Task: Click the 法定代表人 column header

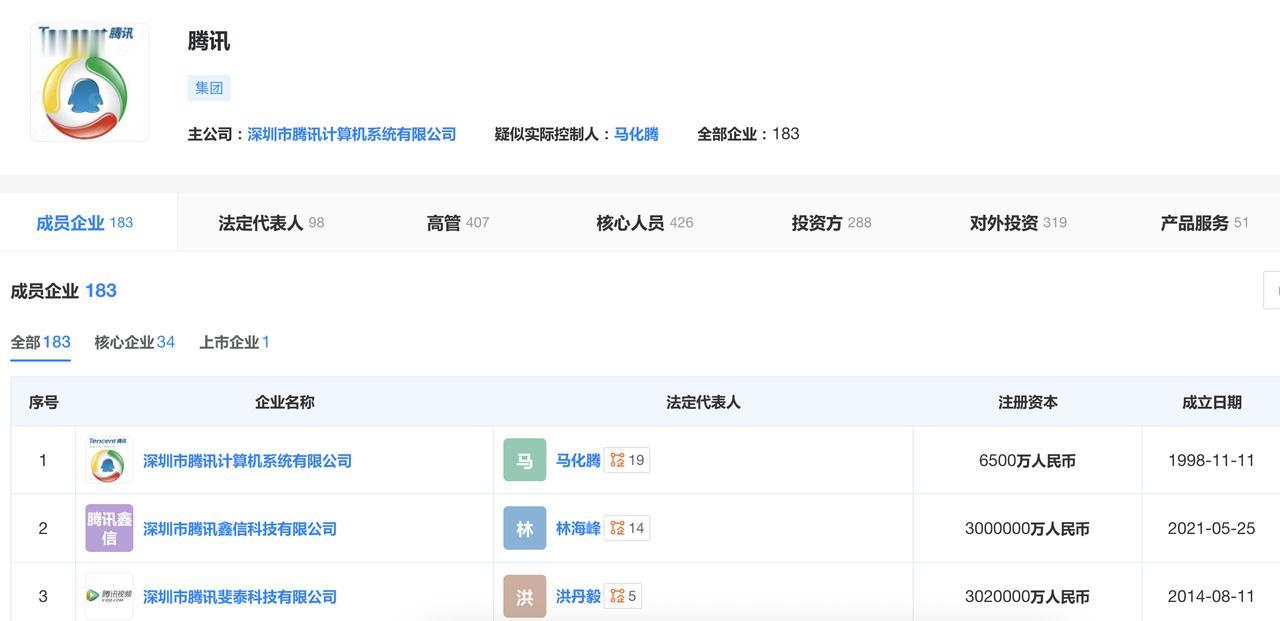Action: [x=703, y=402]
